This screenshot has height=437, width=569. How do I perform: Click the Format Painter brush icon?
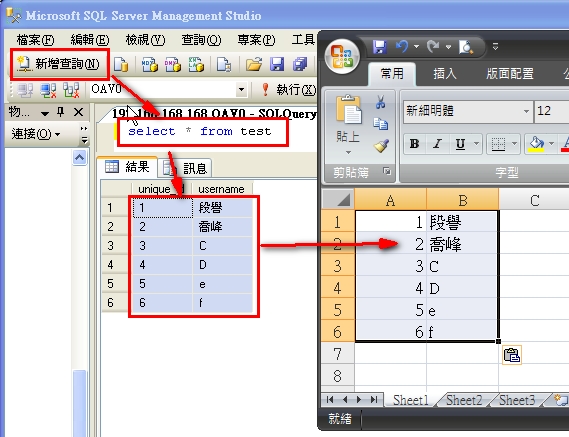[x=381, y=146]
